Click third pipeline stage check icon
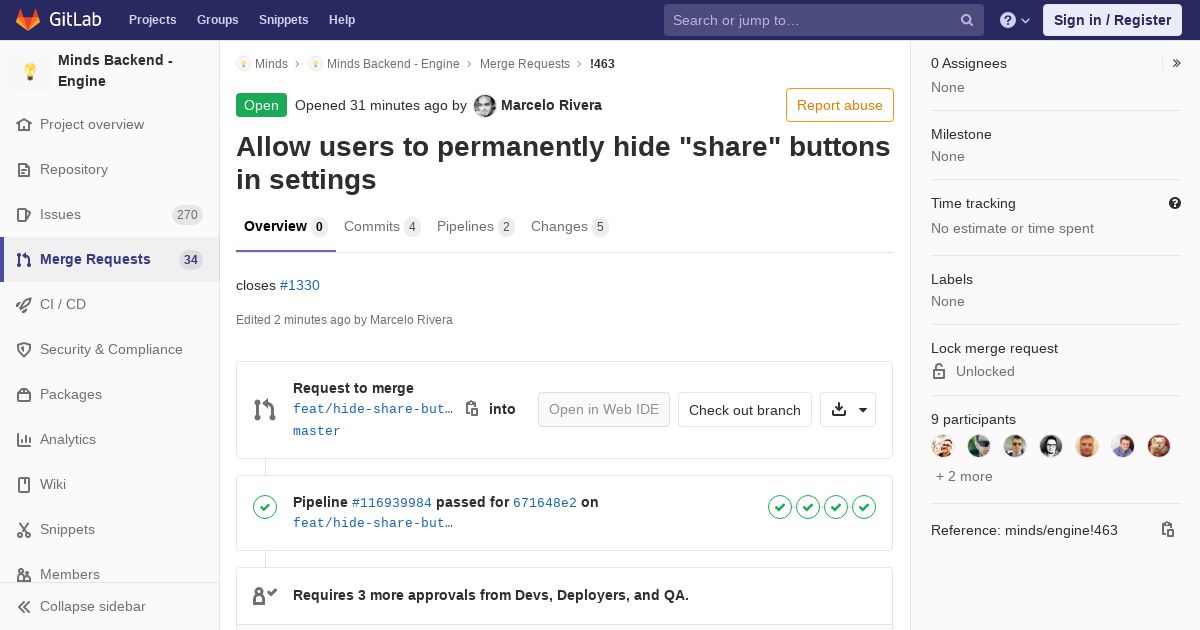Viewport: 1200px width, 630px height. click(836, 507)
